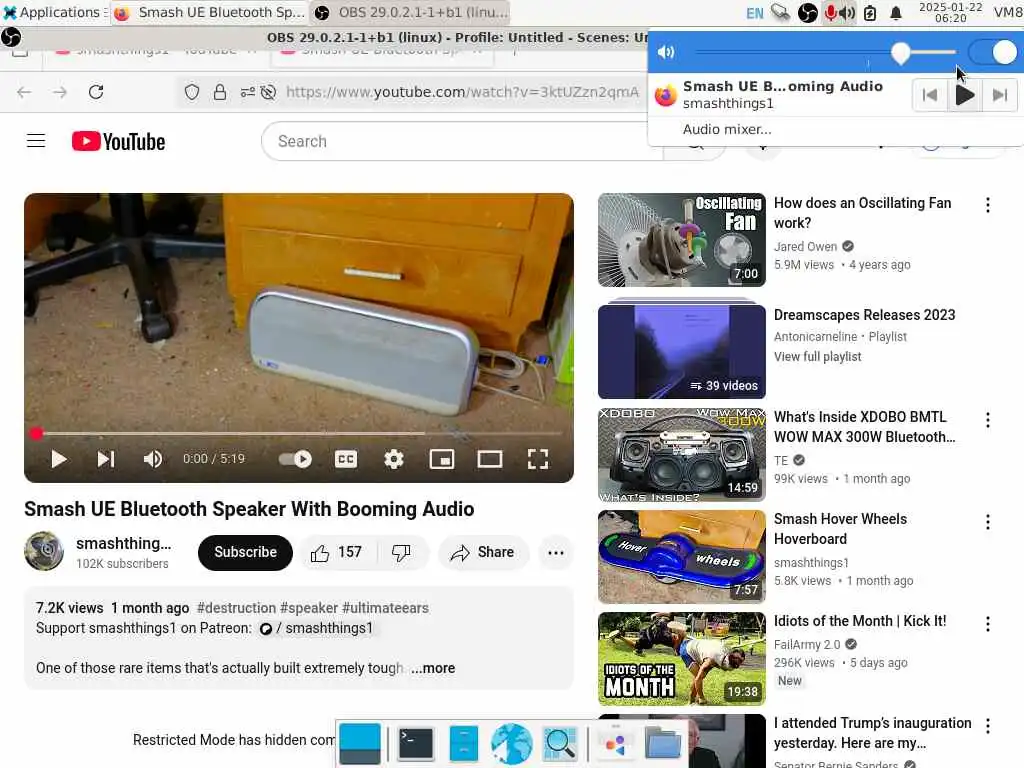Image resolution: width=1024 pixels, height=768 pixels.
Task: Open Oscillating Fan video thumbnail
Action: (x=681, y=240)
